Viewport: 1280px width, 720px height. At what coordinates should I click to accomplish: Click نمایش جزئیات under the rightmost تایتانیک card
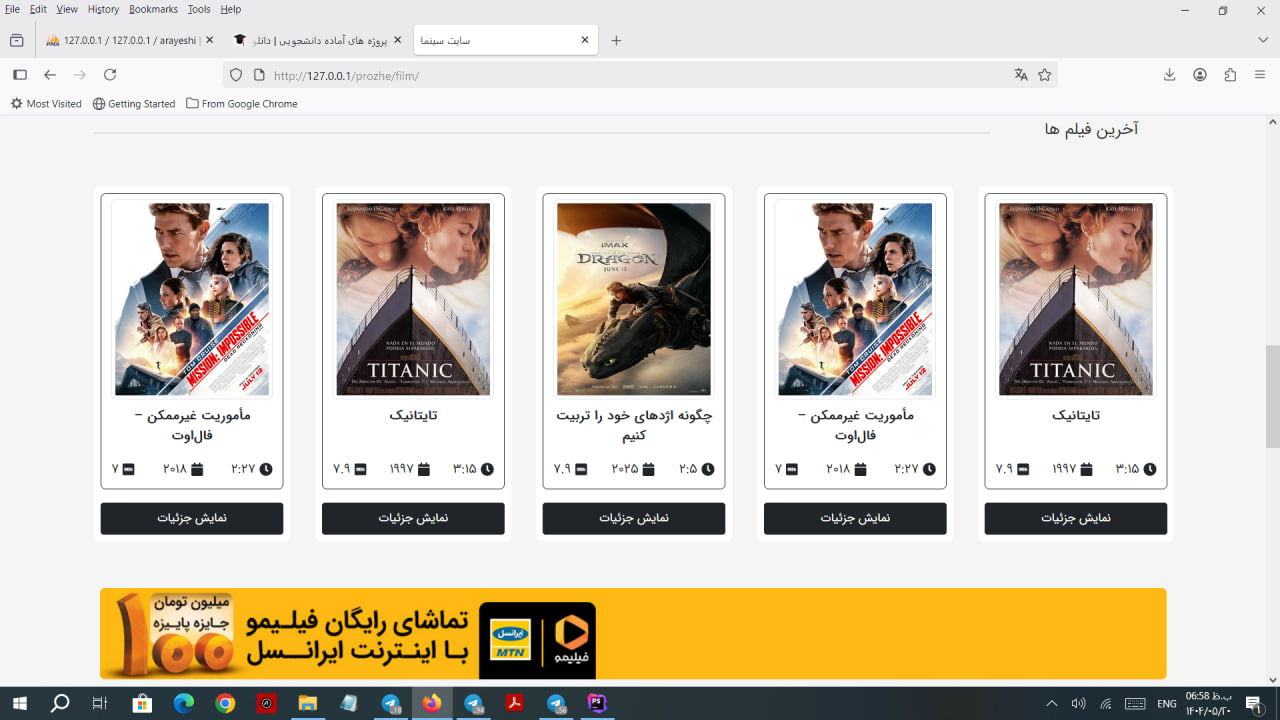click(x=1076, y=518)
